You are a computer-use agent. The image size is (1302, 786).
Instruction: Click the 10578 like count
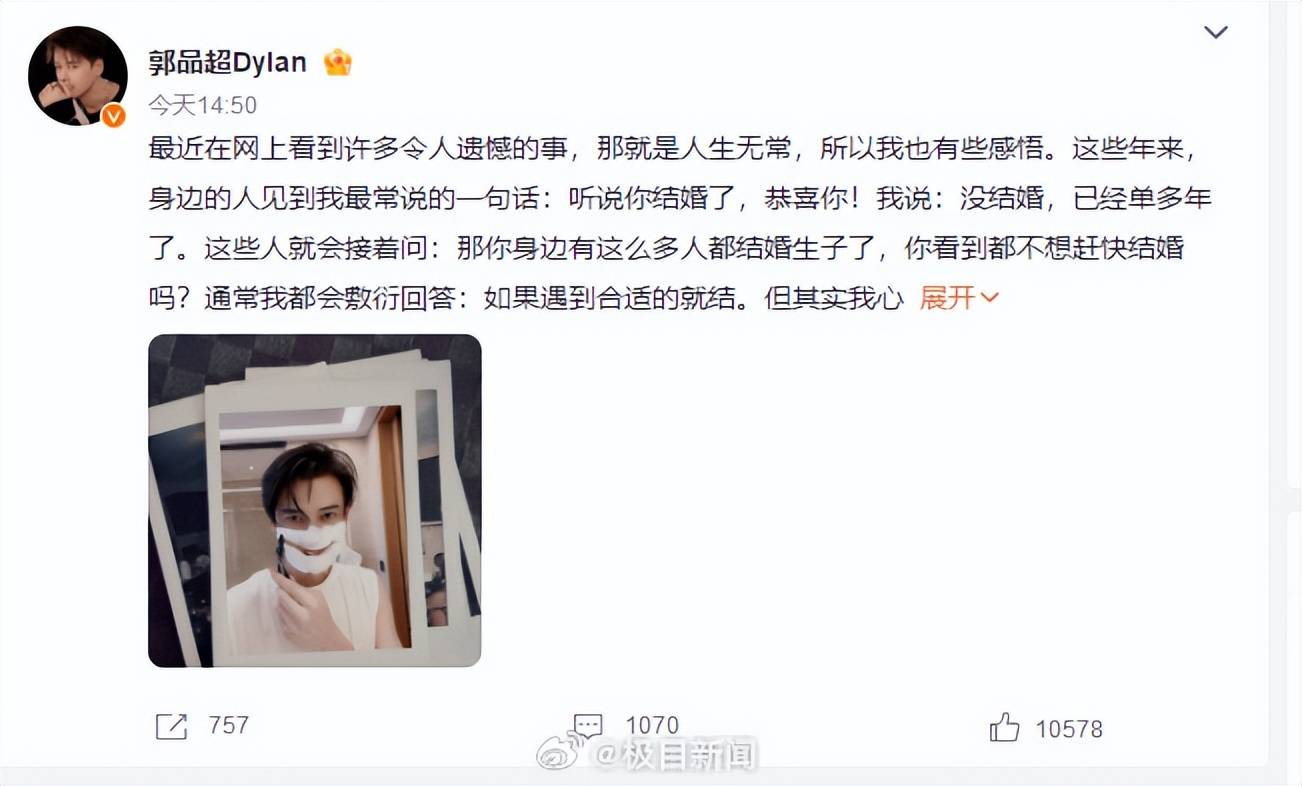(1069, 729)
